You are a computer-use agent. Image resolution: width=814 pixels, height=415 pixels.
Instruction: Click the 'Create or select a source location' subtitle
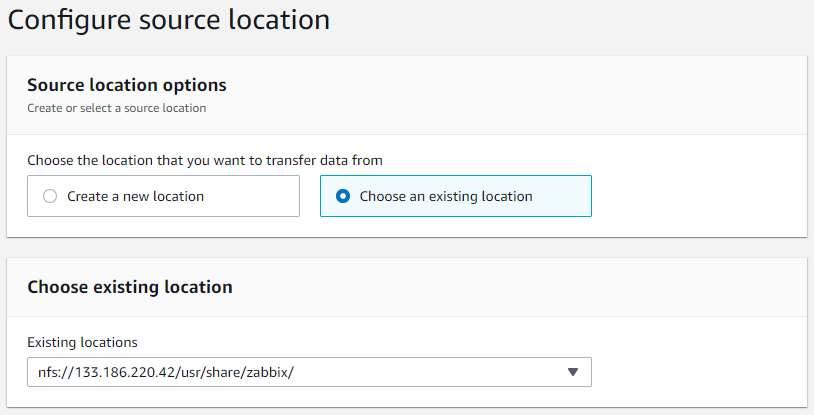pyautogui.click(x=117, y=108)
